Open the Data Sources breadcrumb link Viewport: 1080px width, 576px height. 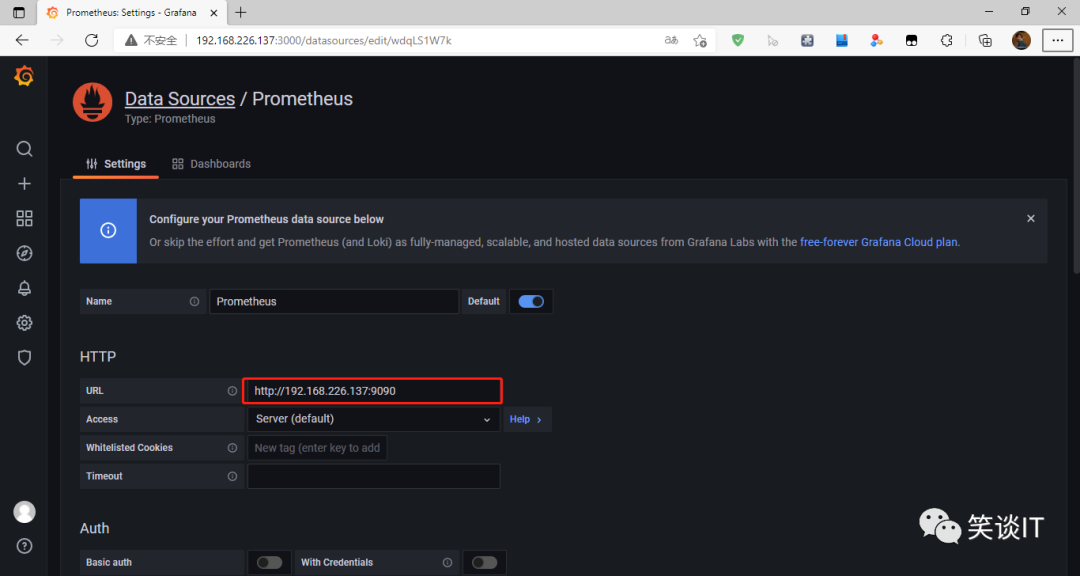tap(179, 99)
